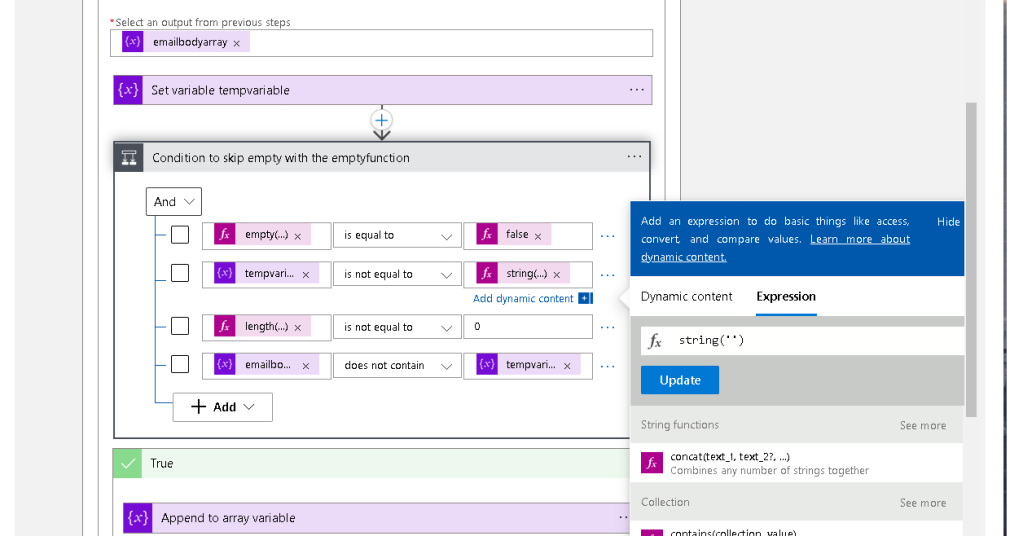This screenshot has height=536, width=1023.
Task: Open 'is not equal to' dropdown in length(...) row
Action: click(x=397, y=327)
